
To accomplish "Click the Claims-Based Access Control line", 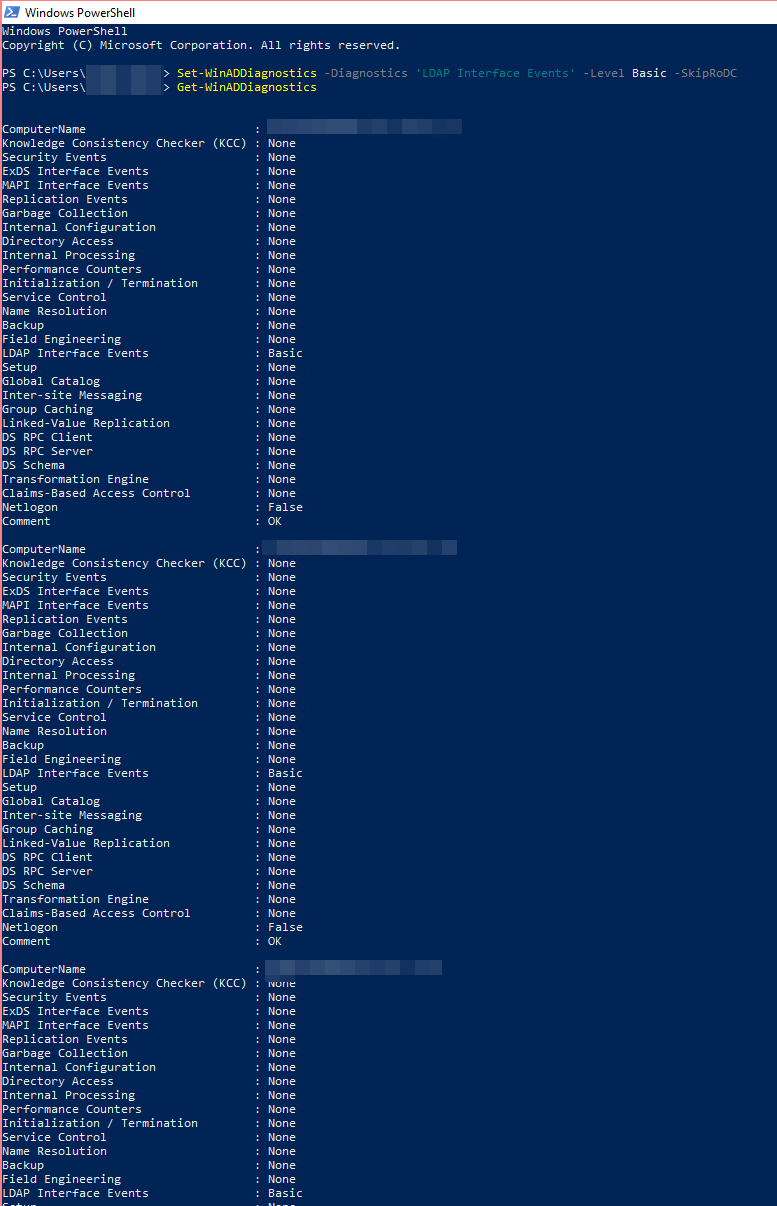I will tap(96, 493).
